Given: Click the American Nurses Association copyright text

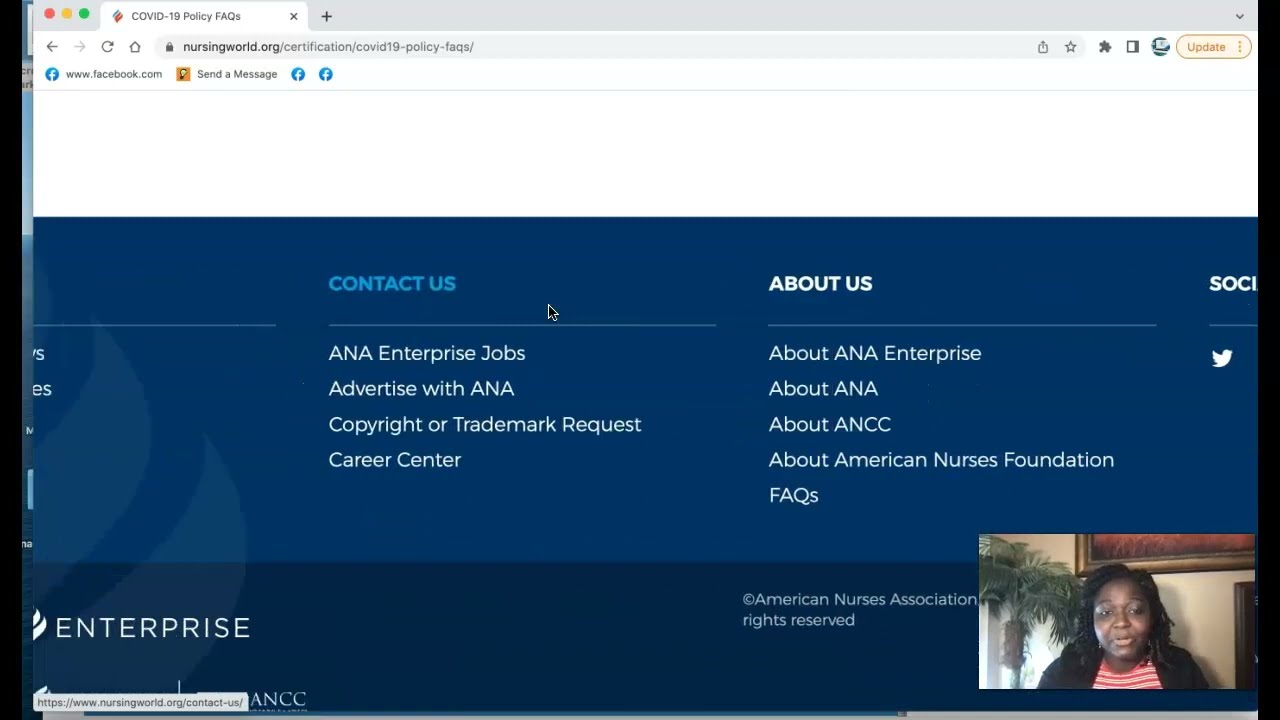Looking at the screenshot, I should (860, 609).
